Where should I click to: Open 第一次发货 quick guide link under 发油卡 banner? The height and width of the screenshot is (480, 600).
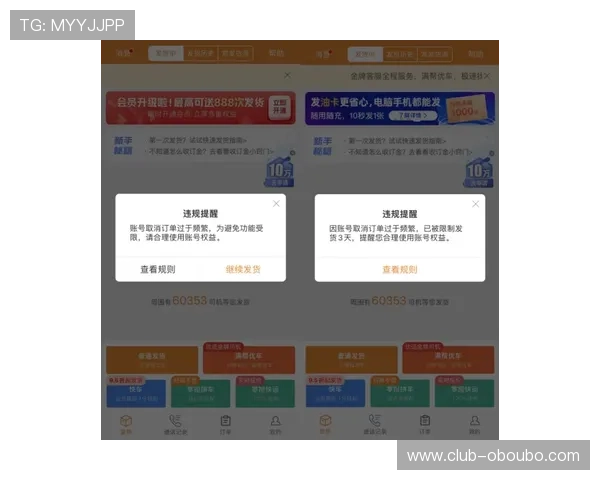point(397,141)
